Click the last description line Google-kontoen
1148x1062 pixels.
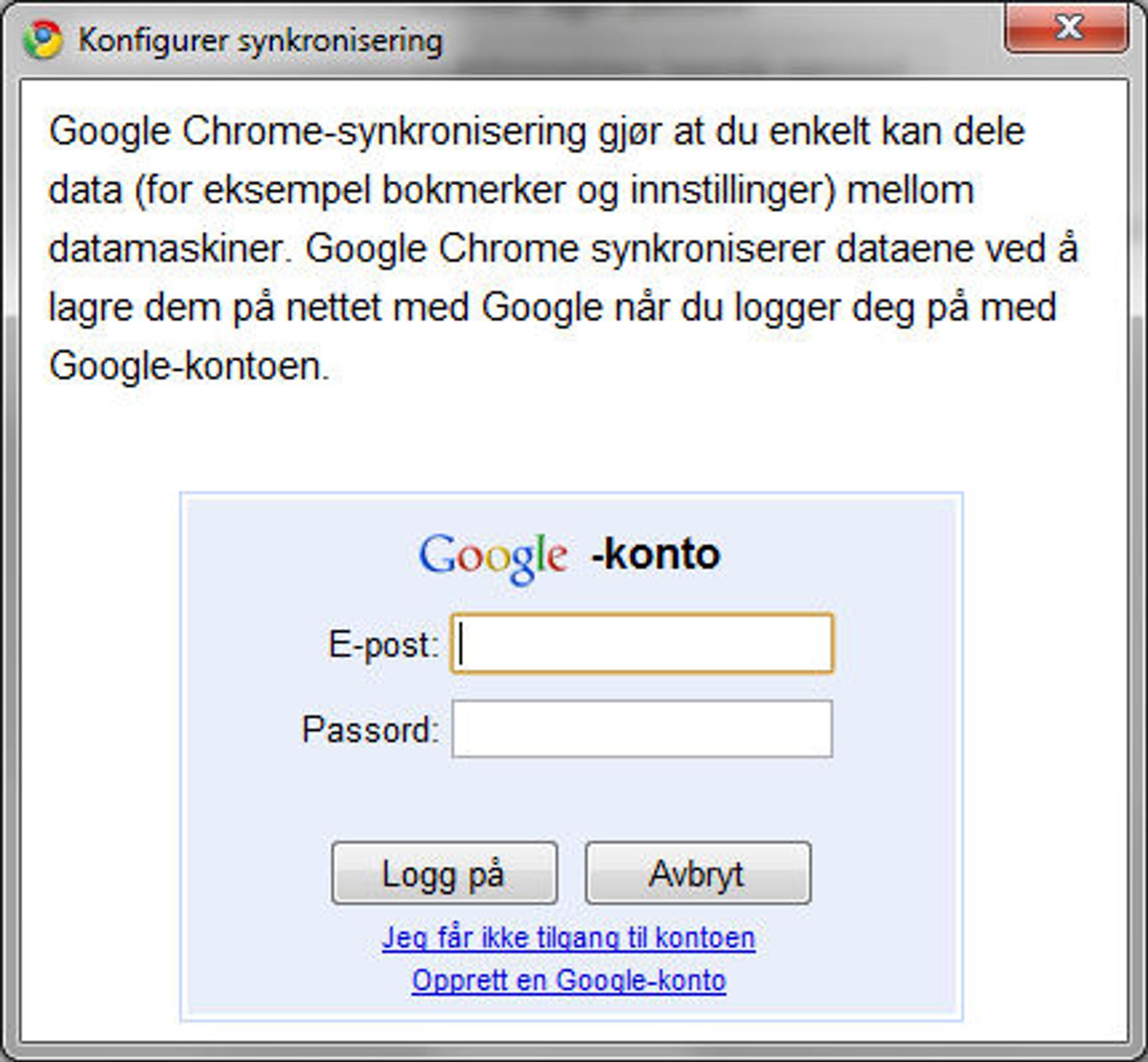click(189, 366)
